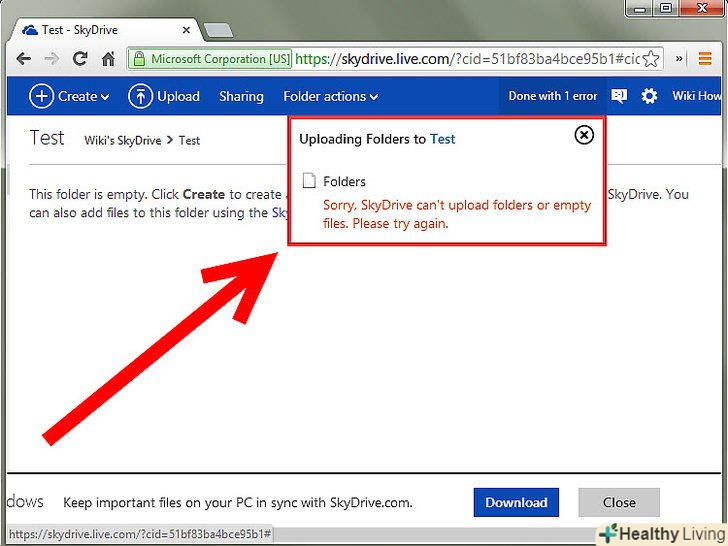Screen dimensions: 728x546
Task: Follow the Test link in upload popup
Action: [442, 139]
